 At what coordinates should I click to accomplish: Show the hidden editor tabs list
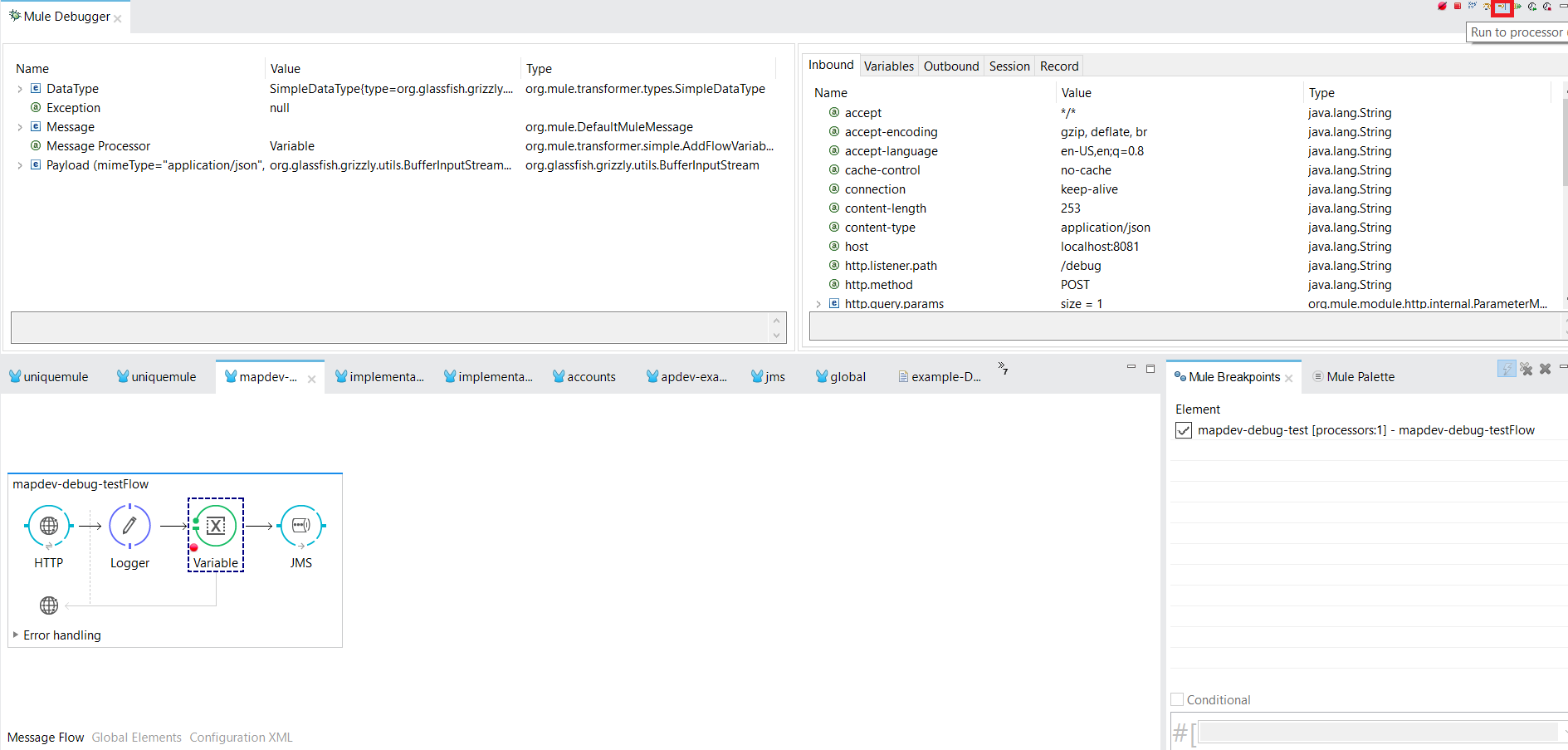click(1003, 368)
